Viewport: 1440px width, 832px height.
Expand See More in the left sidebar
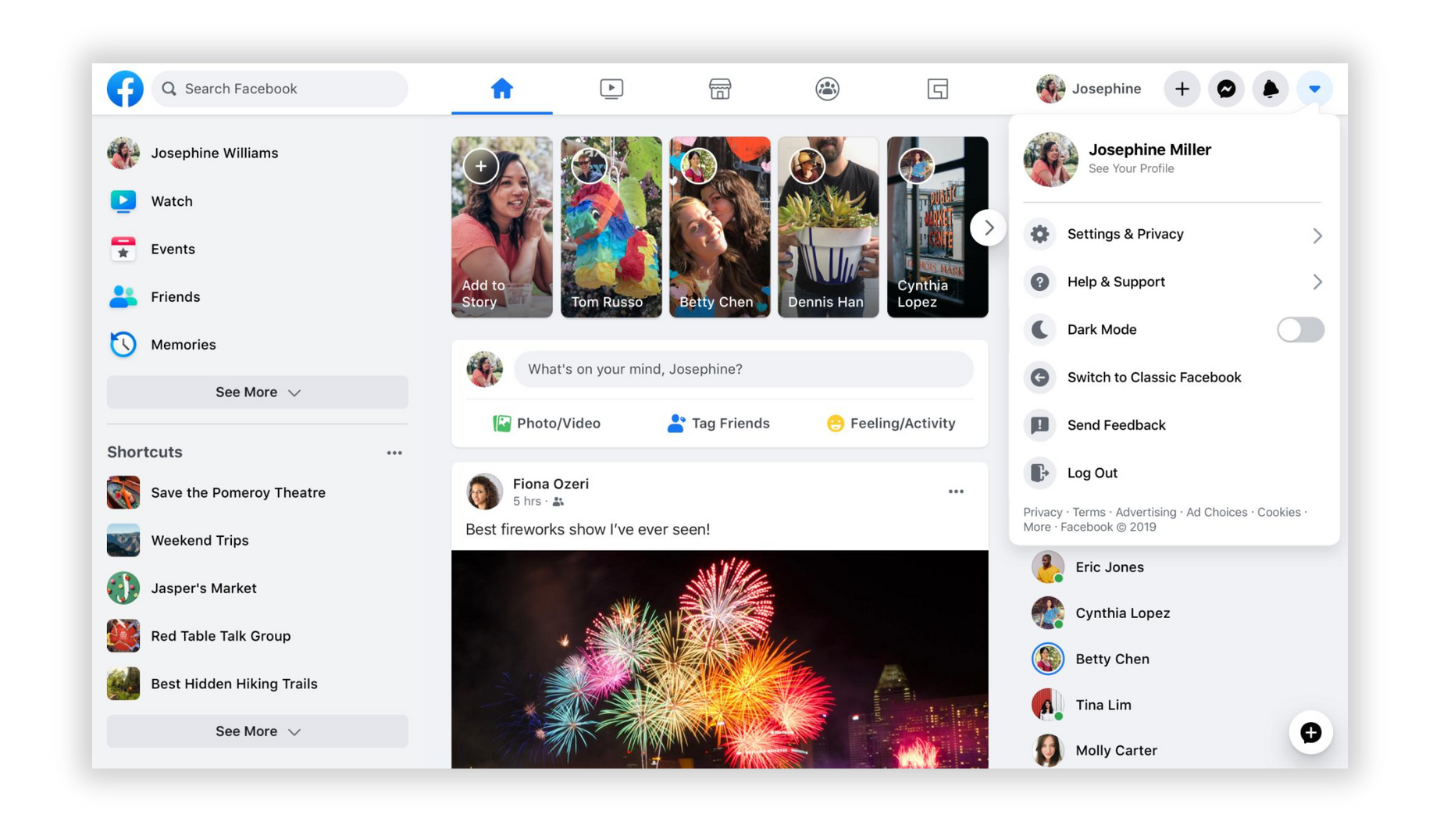pos(257,391)
